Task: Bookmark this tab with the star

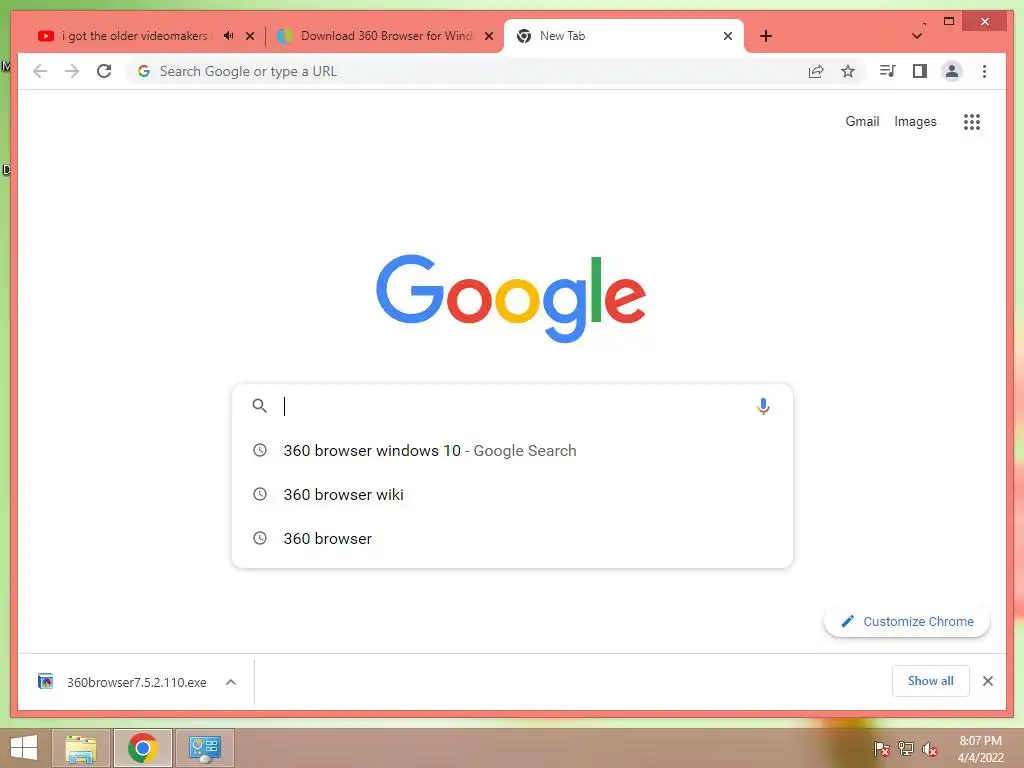Action: tap(848, 71)
